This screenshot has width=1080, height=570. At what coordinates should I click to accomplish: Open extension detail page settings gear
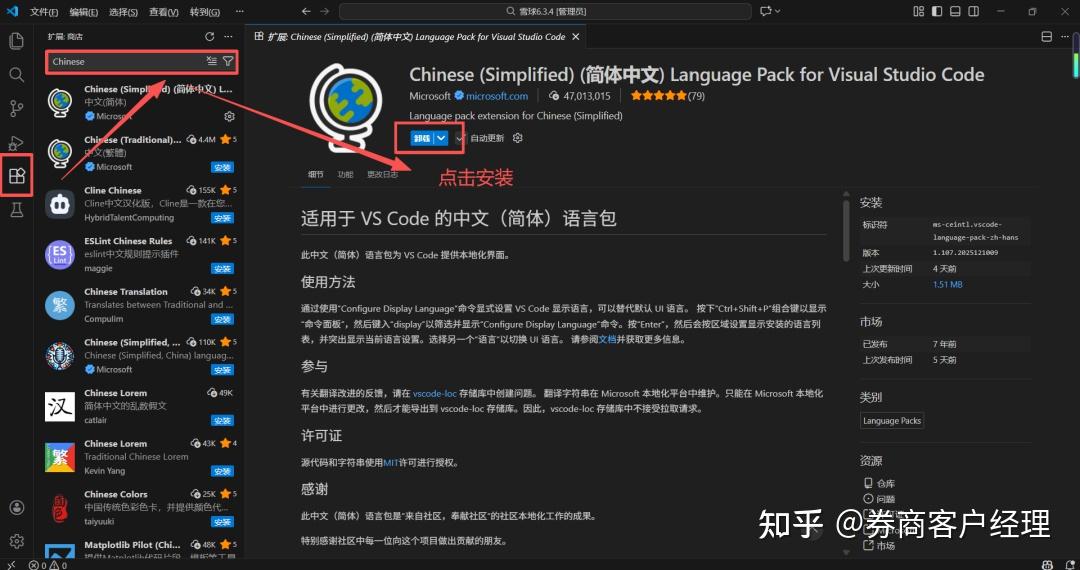point(518,138)
